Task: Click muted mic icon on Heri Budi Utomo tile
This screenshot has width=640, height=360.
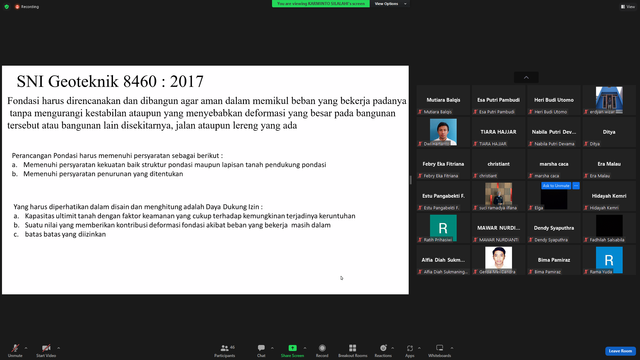Action: coord(531,112)
